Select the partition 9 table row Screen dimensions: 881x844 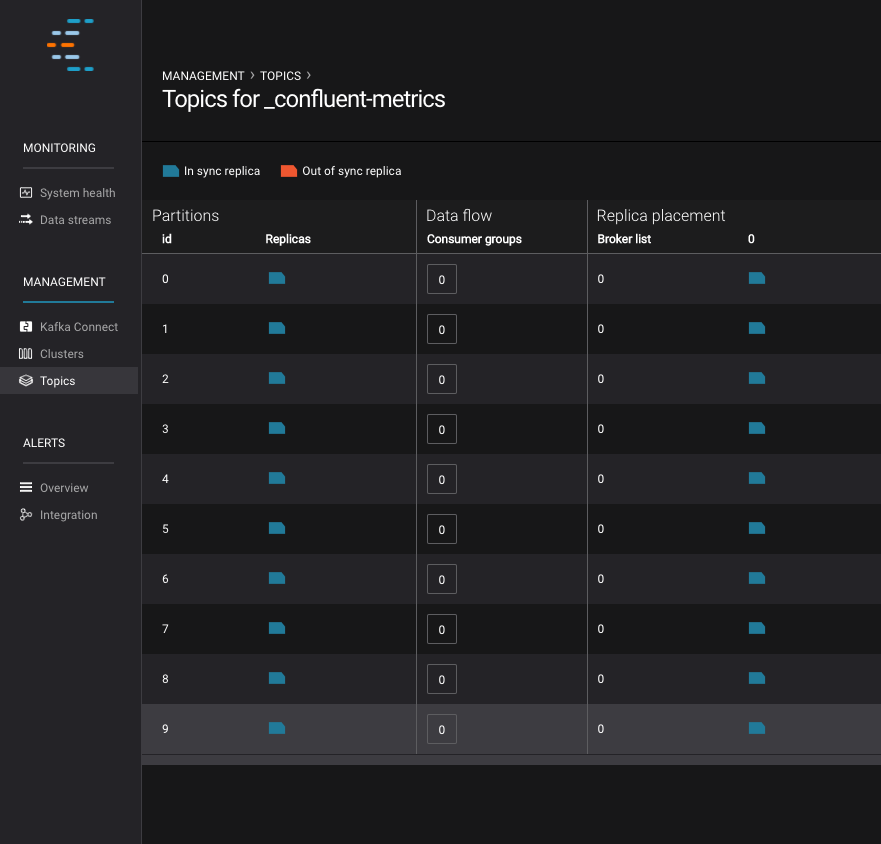click(350, 729)
